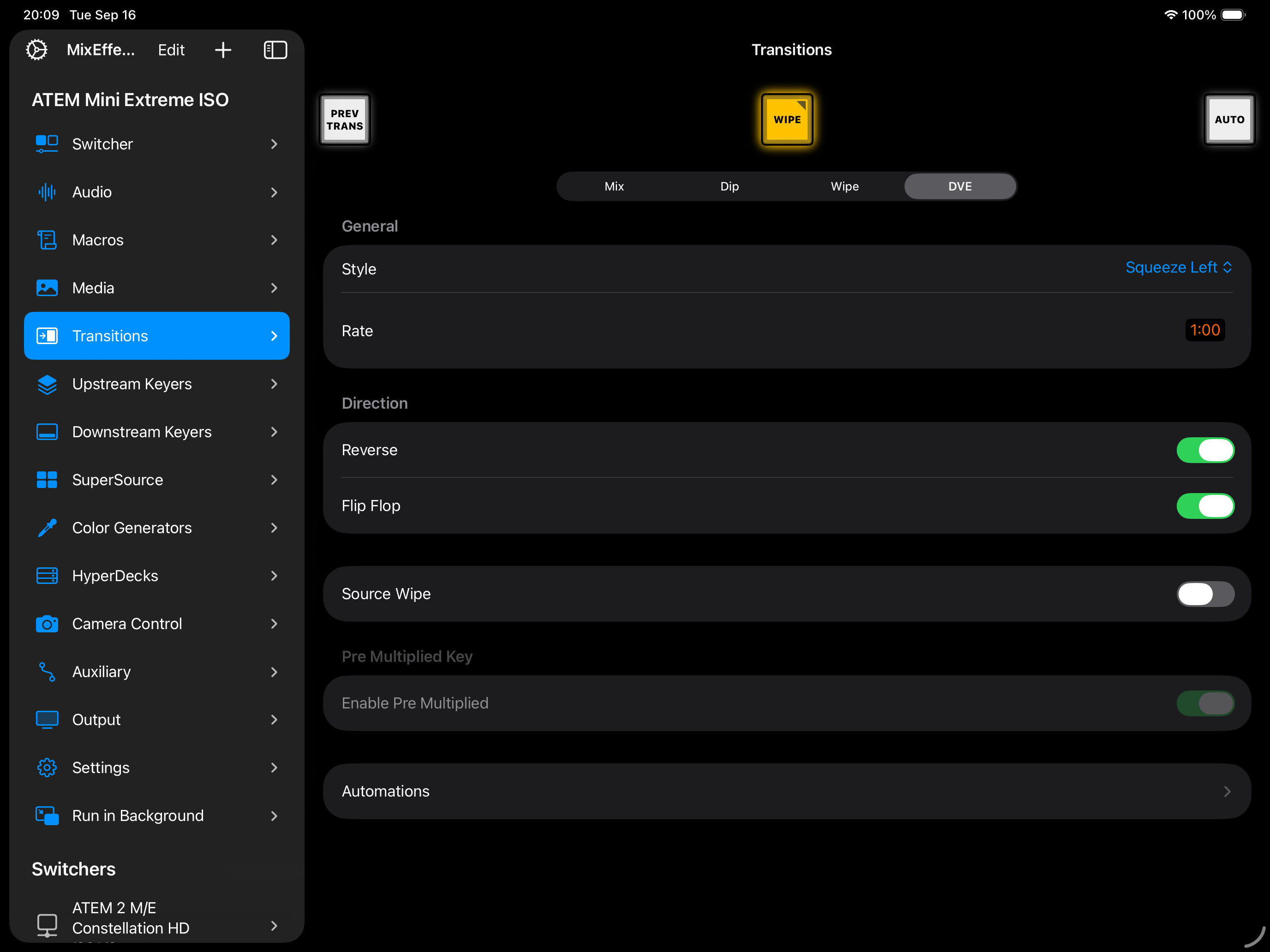Enable the Source Wipe switch
1270x952 pixels.
point(1204,594)
